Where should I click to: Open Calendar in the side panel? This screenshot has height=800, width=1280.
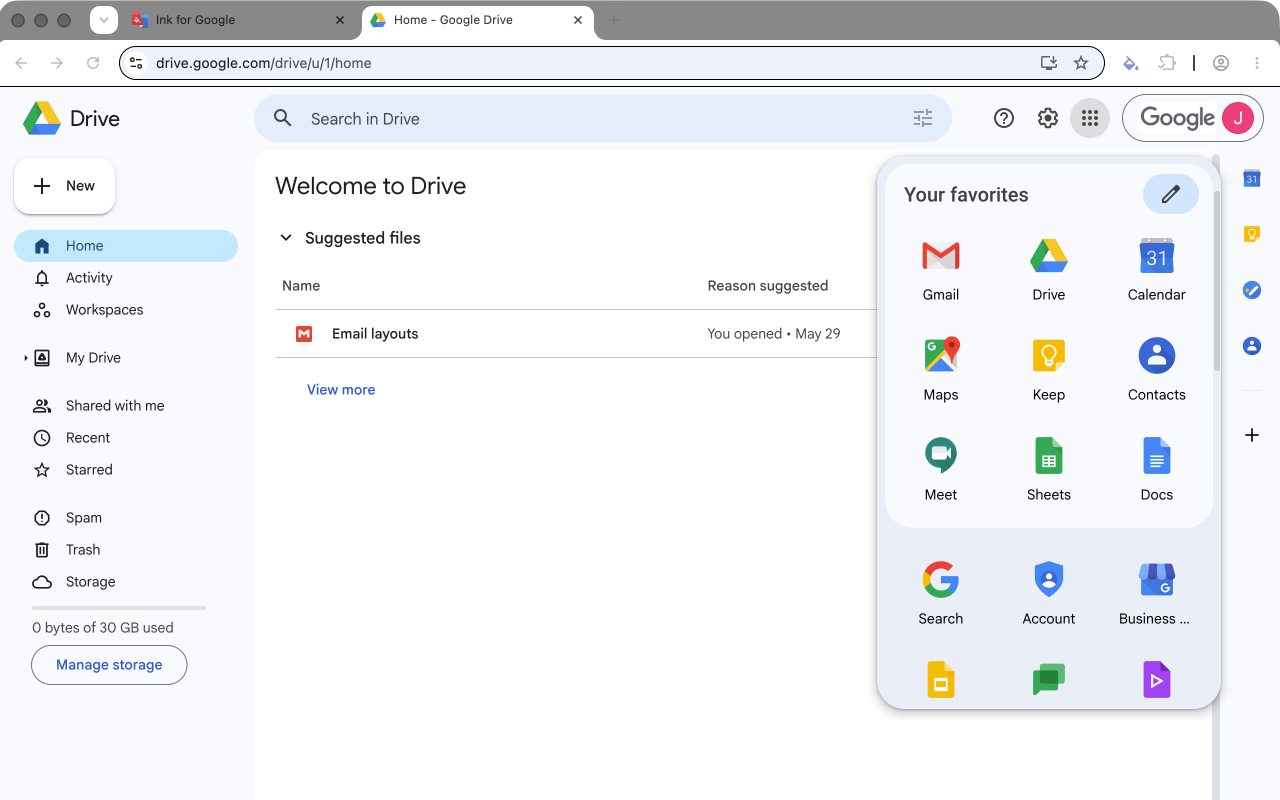pyautogui.click(x=1252, y=178)
